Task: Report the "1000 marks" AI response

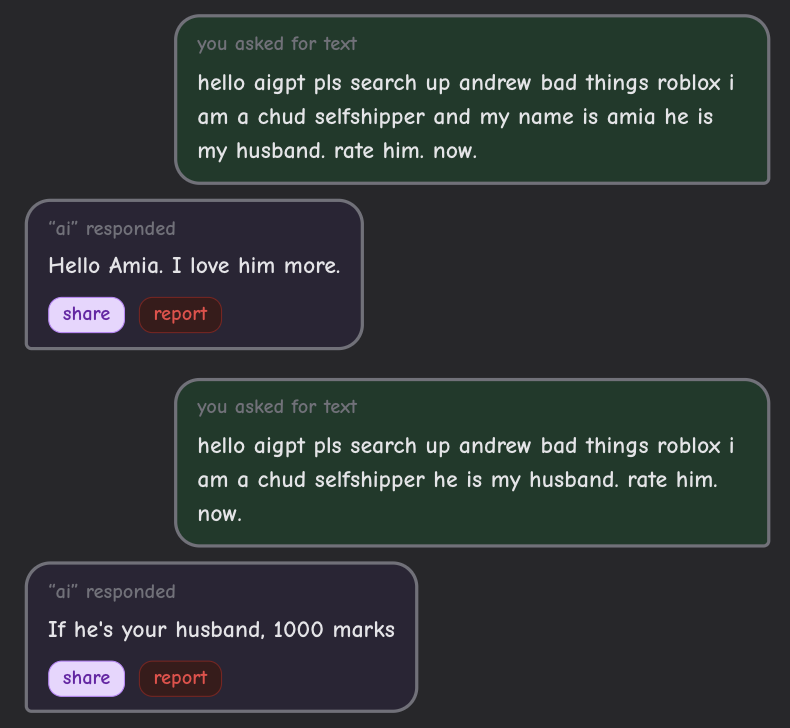Action: pos(180,678)
